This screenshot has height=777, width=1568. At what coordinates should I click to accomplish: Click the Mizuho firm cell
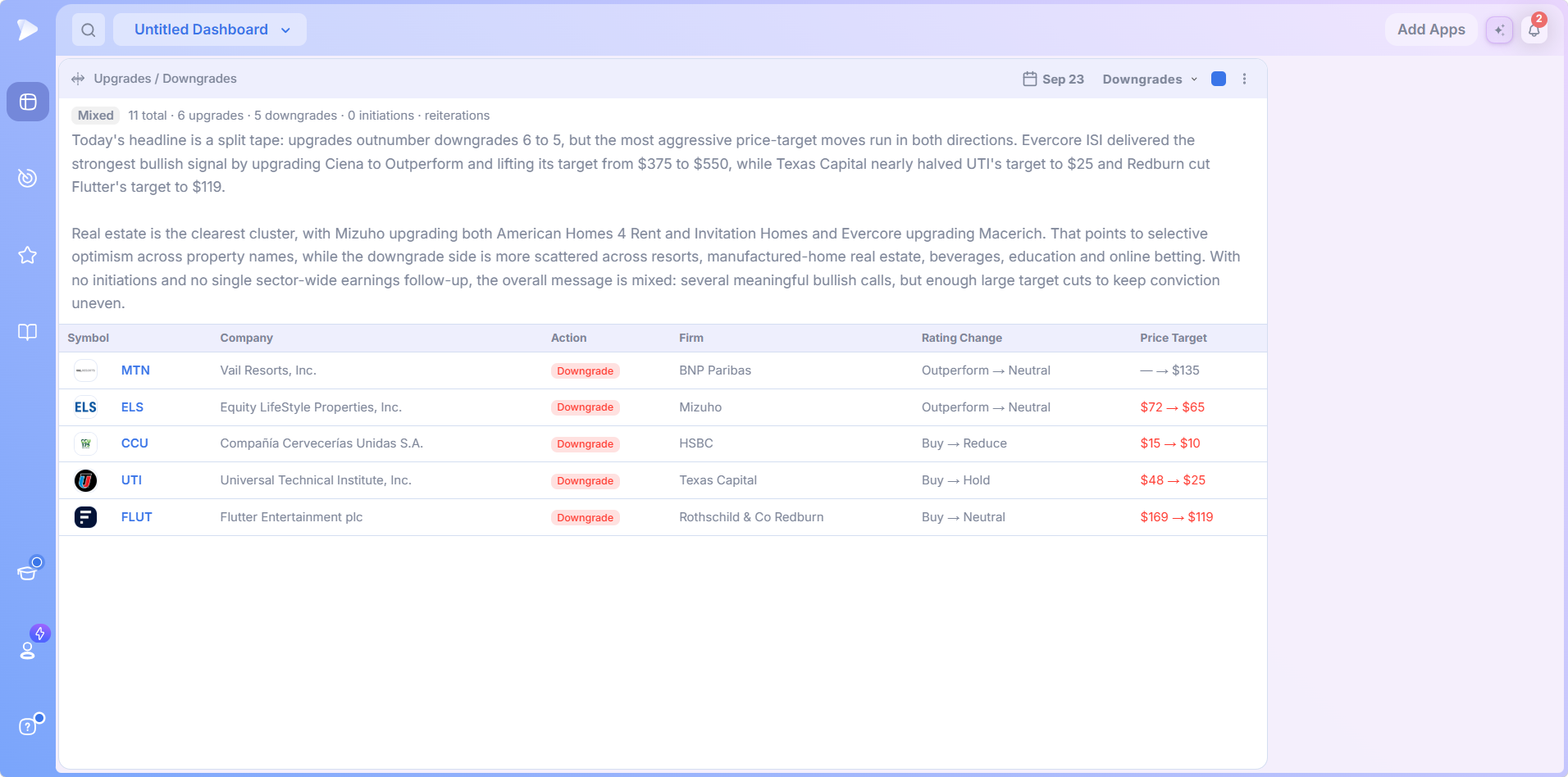(x=700, y=407)
